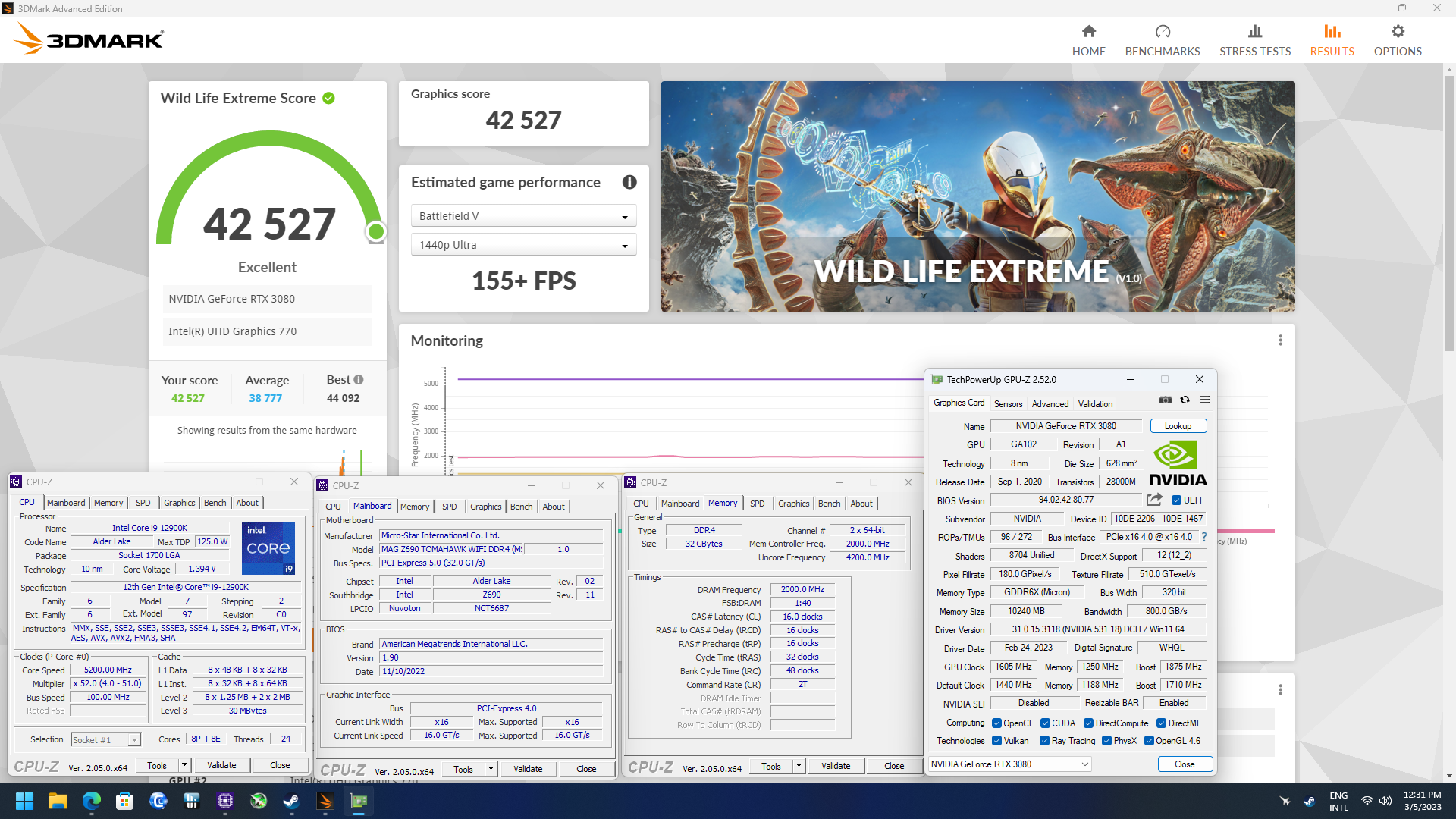The image size is (1456, 819).
Task: Open the Windows Start menu
Action: tap(24, 801)
